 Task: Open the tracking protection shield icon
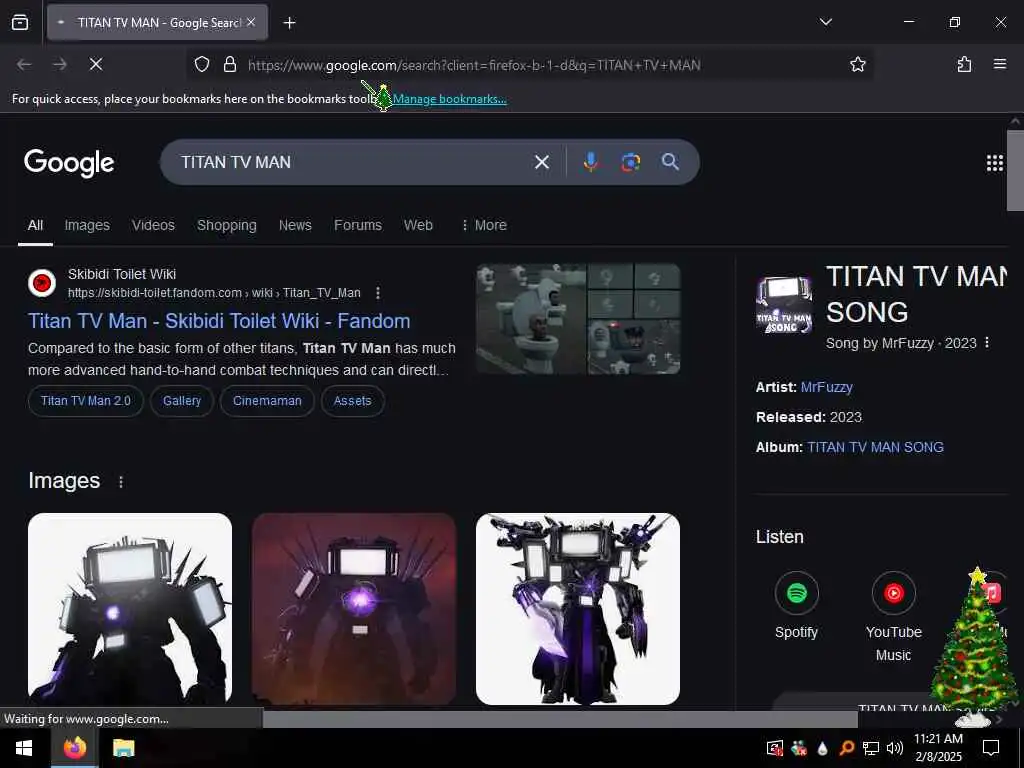202,64
